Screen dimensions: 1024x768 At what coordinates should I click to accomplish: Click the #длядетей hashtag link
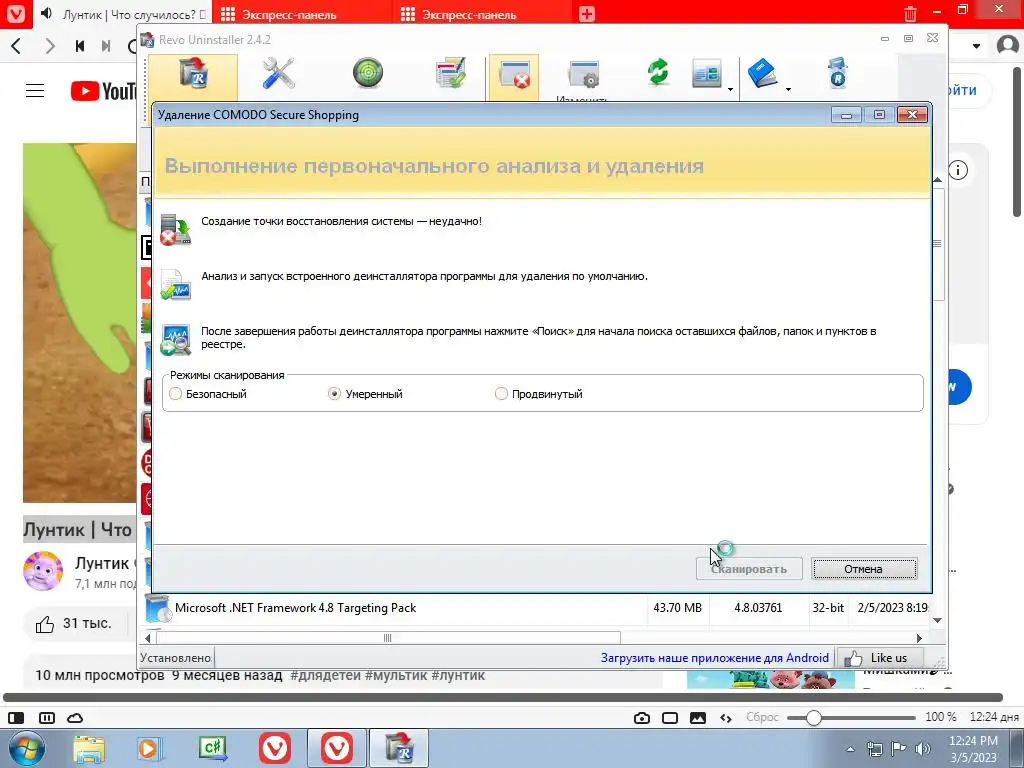325,675
